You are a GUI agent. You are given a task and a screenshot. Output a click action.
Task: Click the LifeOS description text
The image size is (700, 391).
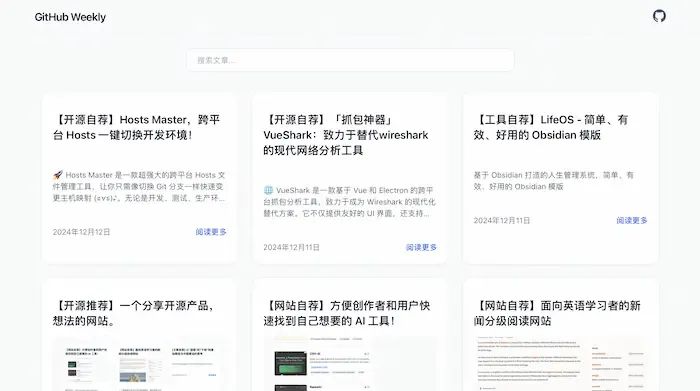tap(554, 181)
